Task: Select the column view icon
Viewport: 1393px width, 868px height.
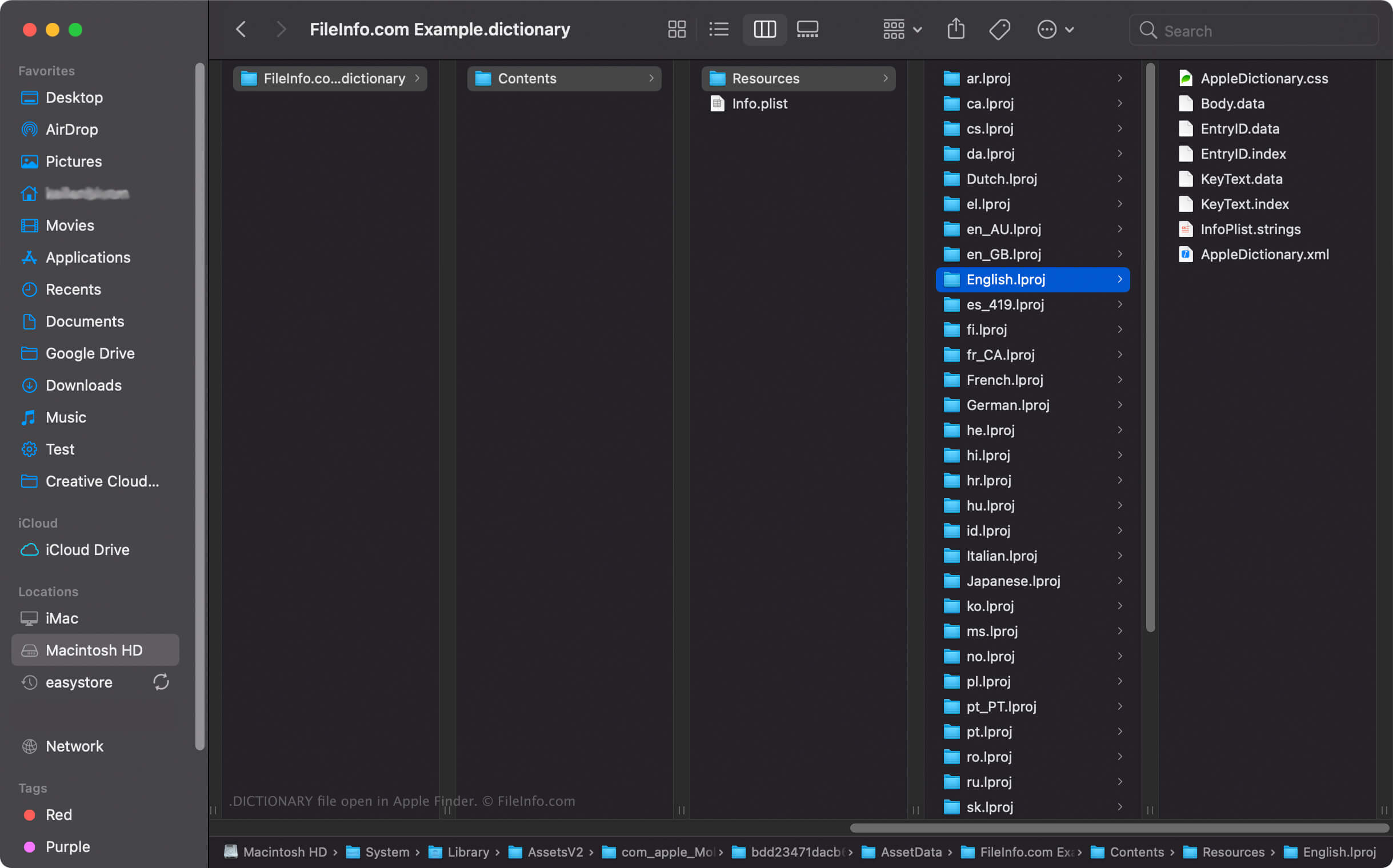Action: click(x=764, y=29)
